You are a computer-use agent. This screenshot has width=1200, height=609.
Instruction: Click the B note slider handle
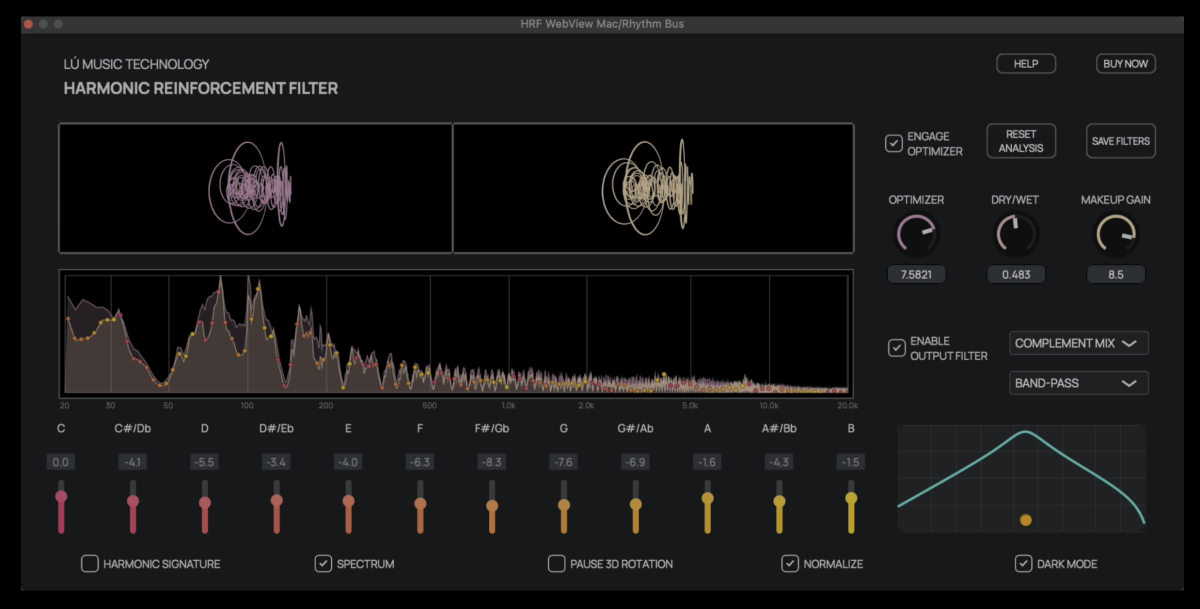(851, 497)
